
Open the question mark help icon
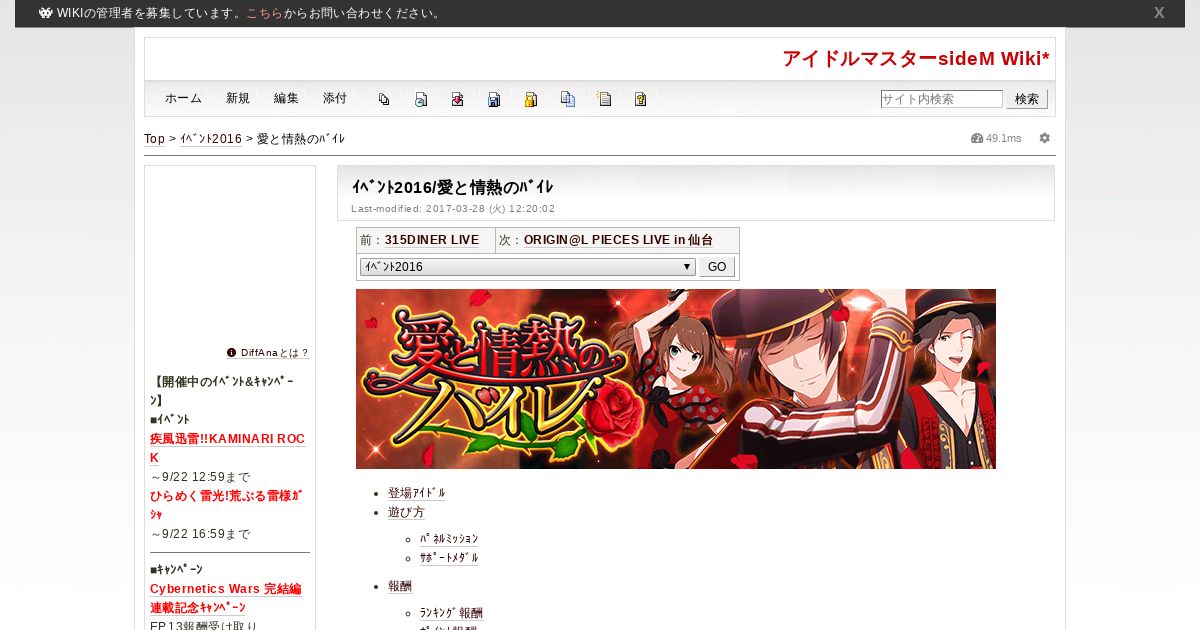pos(640,99)
